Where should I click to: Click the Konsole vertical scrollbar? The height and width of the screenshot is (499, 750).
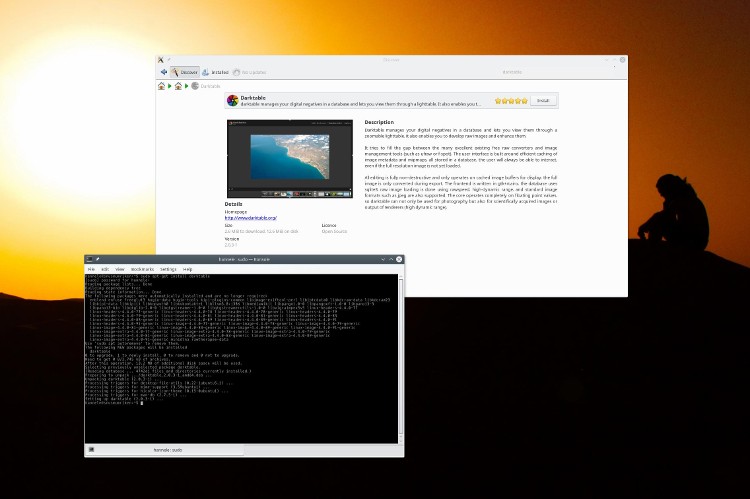[401, 359]
